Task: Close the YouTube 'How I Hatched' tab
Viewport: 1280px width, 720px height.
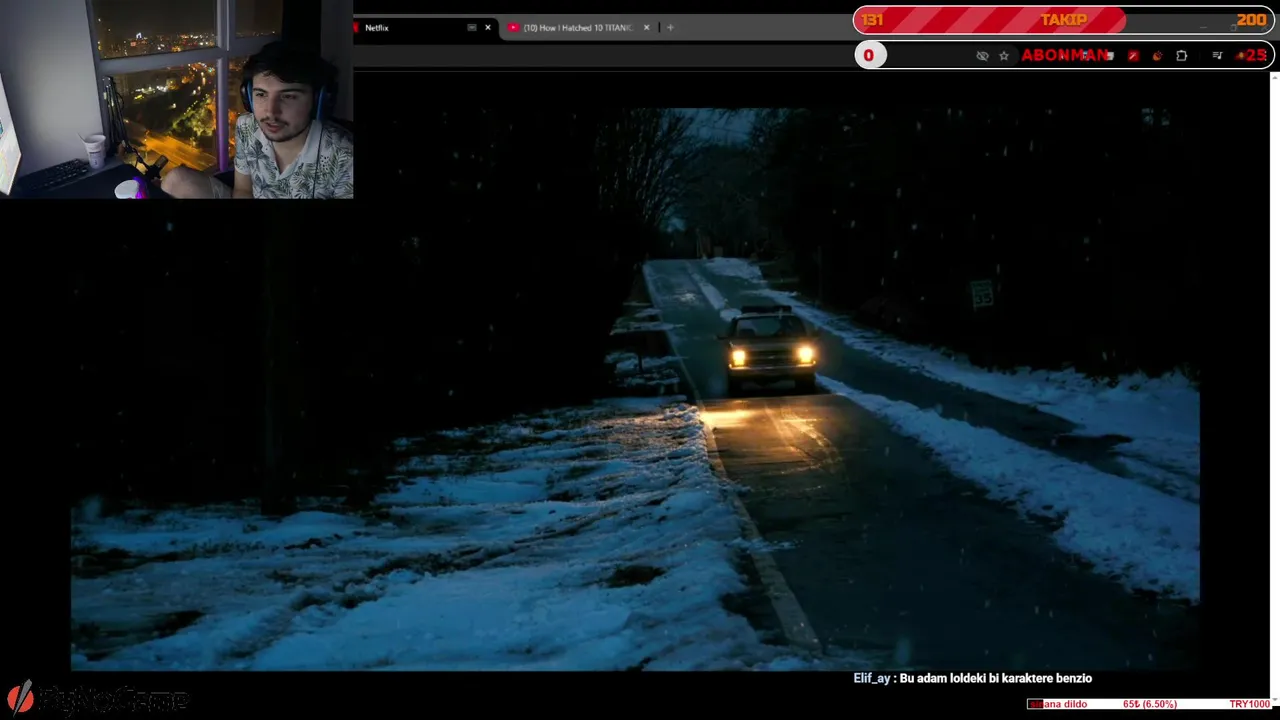Action: tap(647, 28)
